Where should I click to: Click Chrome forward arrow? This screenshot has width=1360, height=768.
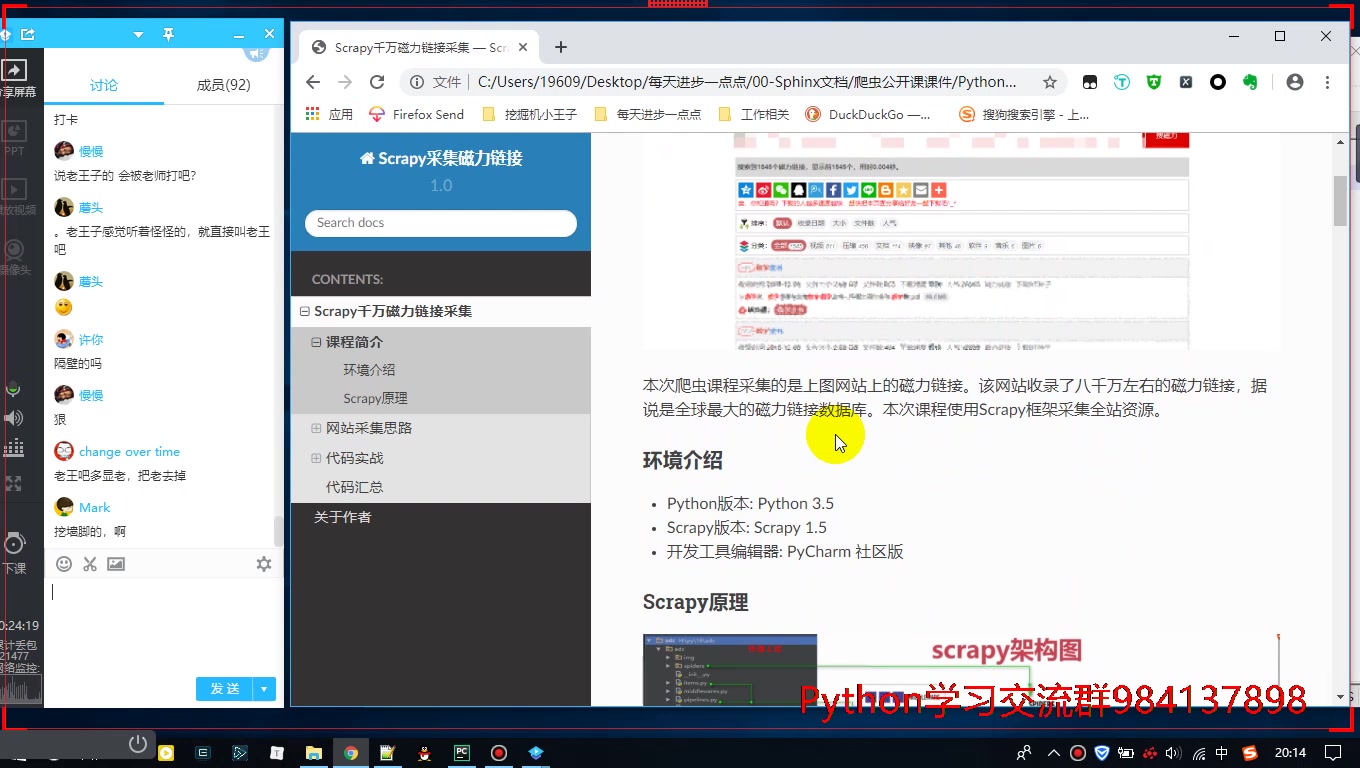pyautogui.click(x=345, y=82)
